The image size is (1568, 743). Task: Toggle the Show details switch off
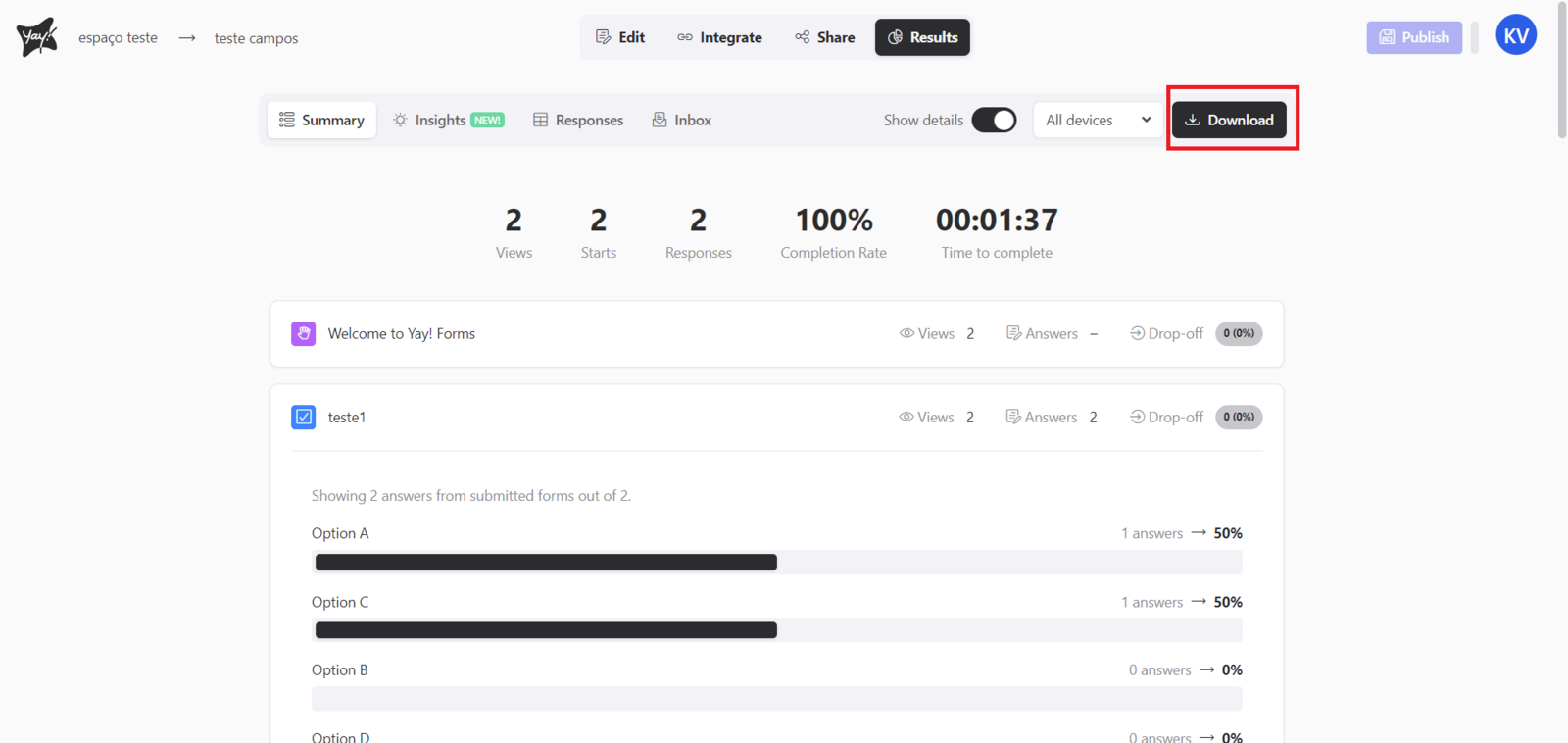994,121
